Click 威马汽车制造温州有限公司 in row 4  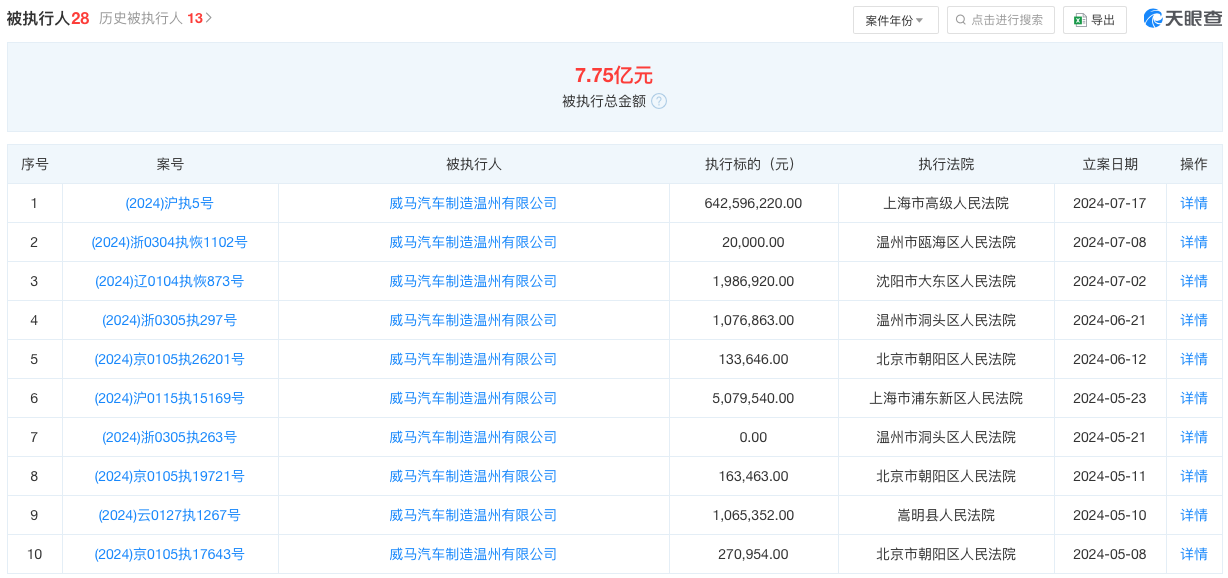pos(473,320)
